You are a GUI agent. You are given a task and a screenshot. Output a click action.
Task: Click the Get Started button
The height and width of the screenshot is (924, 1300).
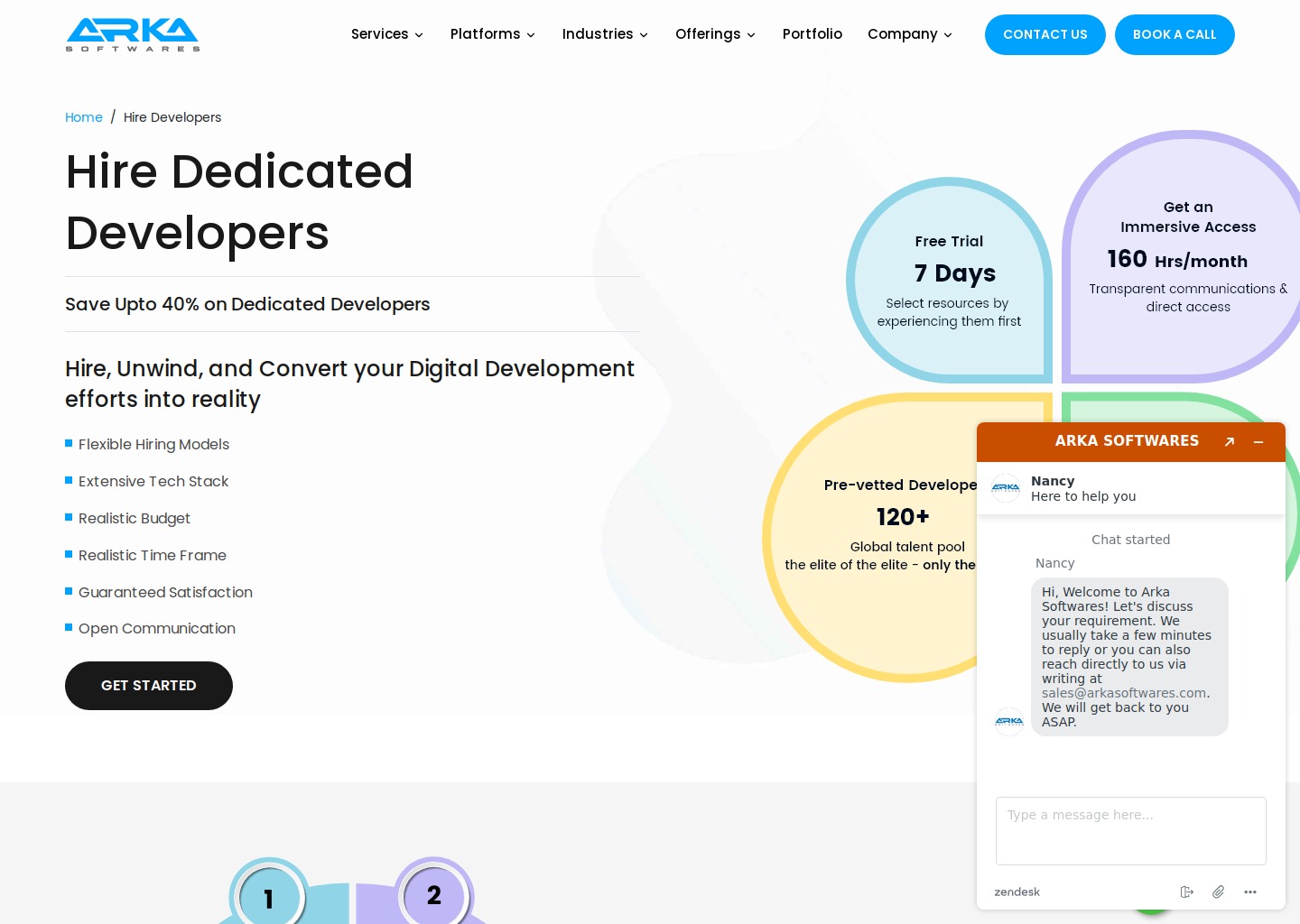click(149, 686)
